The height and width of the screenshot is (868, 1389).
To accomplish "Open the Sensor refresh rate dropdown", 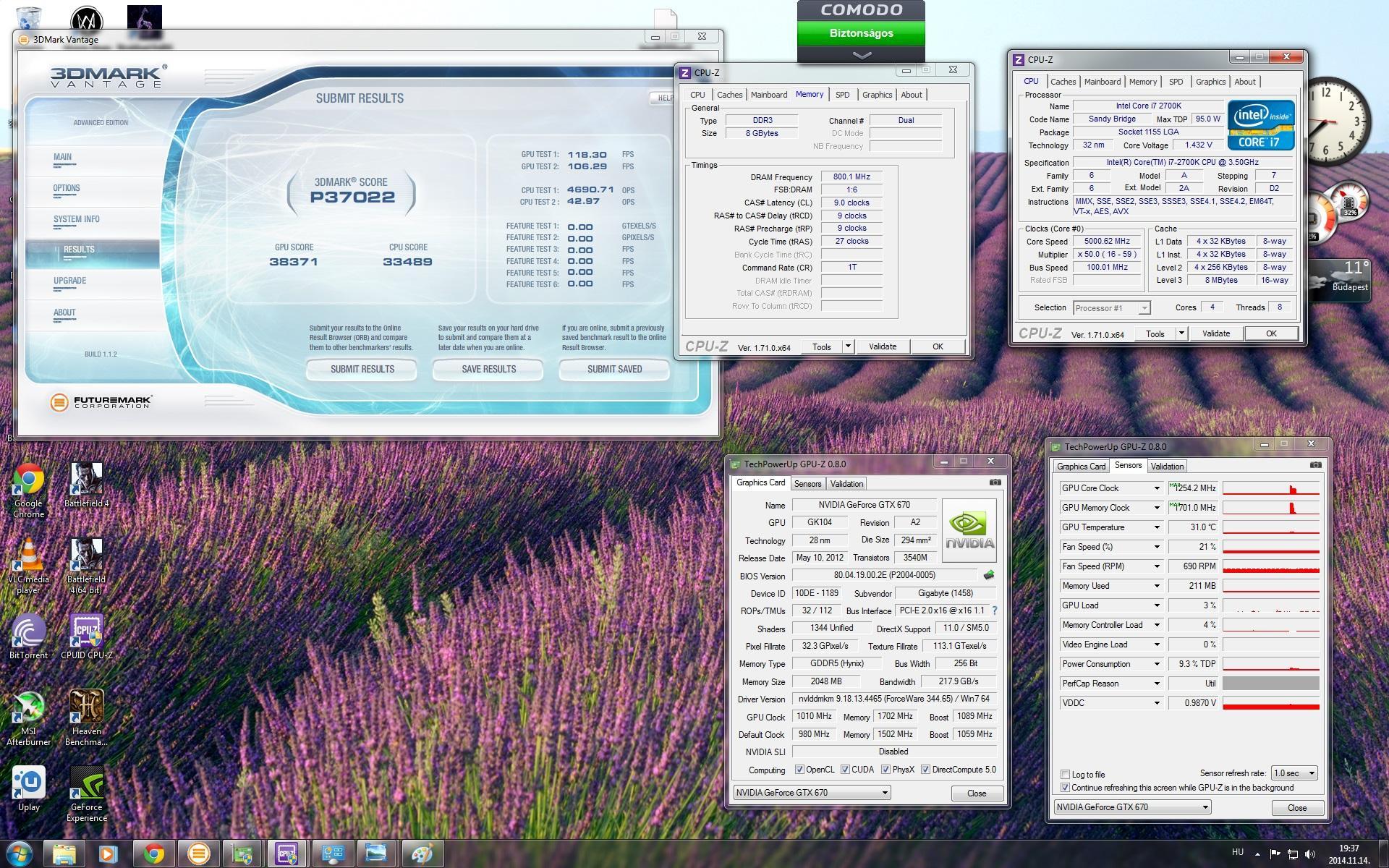I will [1294, 773].
